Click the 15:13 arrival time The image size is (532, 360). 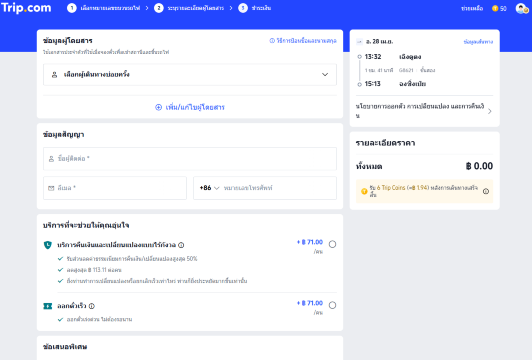pos(373,84)
